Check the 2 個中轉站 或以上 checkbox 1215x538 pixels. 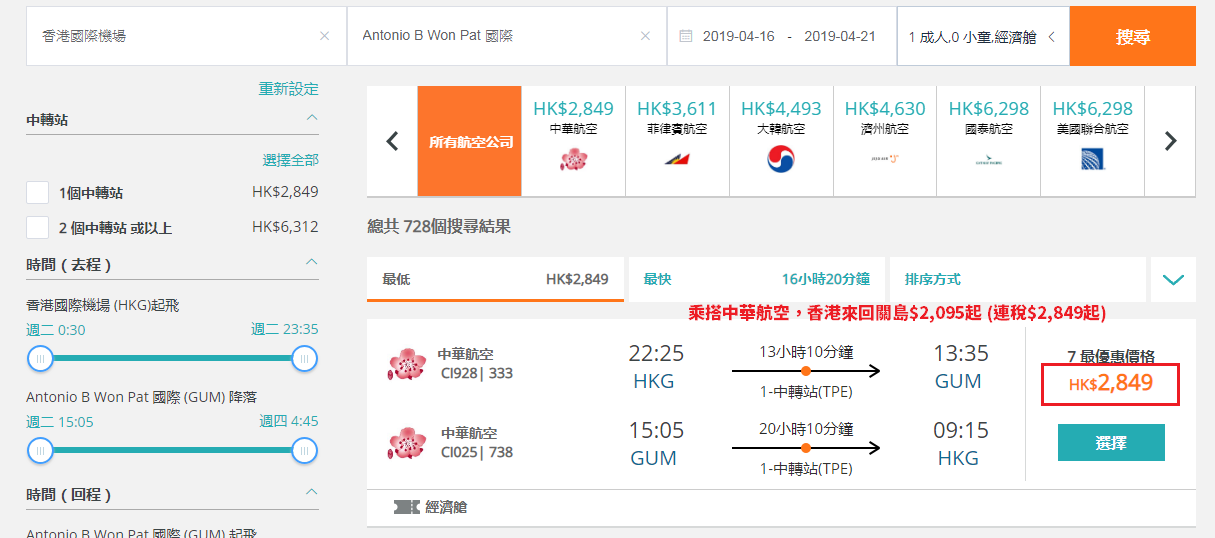click(38, 227)
